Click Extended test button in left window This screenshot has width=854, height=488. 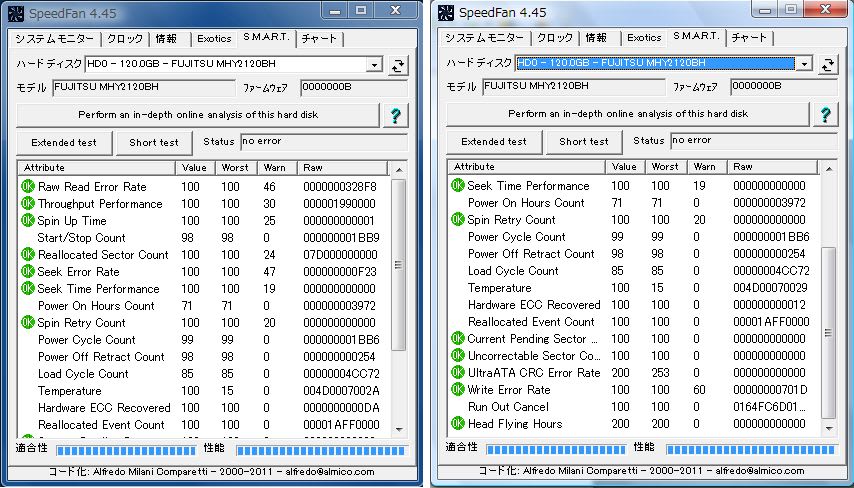(x=64, y=143)
